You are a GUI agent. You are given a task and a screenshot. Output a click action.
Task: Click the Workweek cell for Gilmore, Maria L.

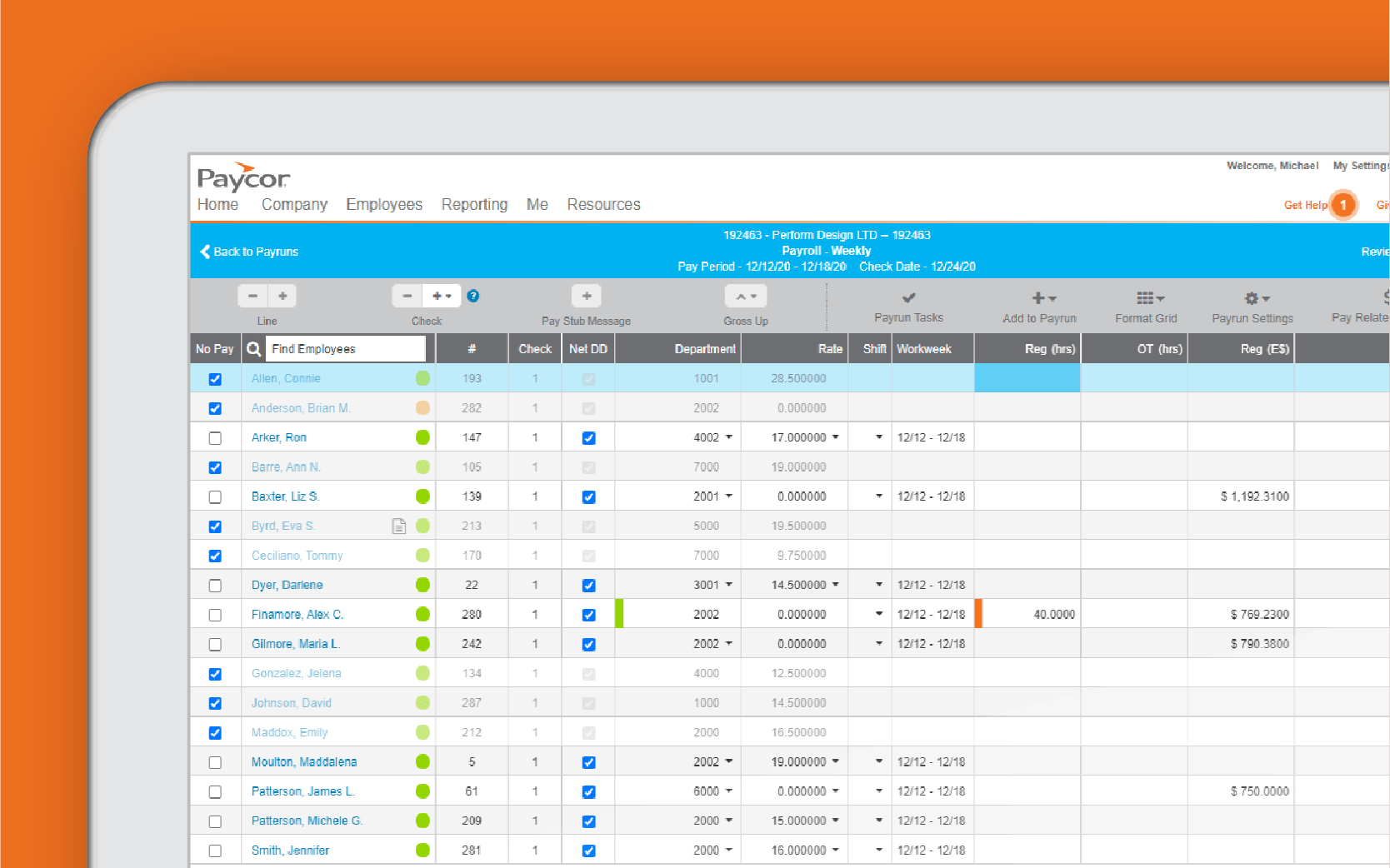[932, 644]
